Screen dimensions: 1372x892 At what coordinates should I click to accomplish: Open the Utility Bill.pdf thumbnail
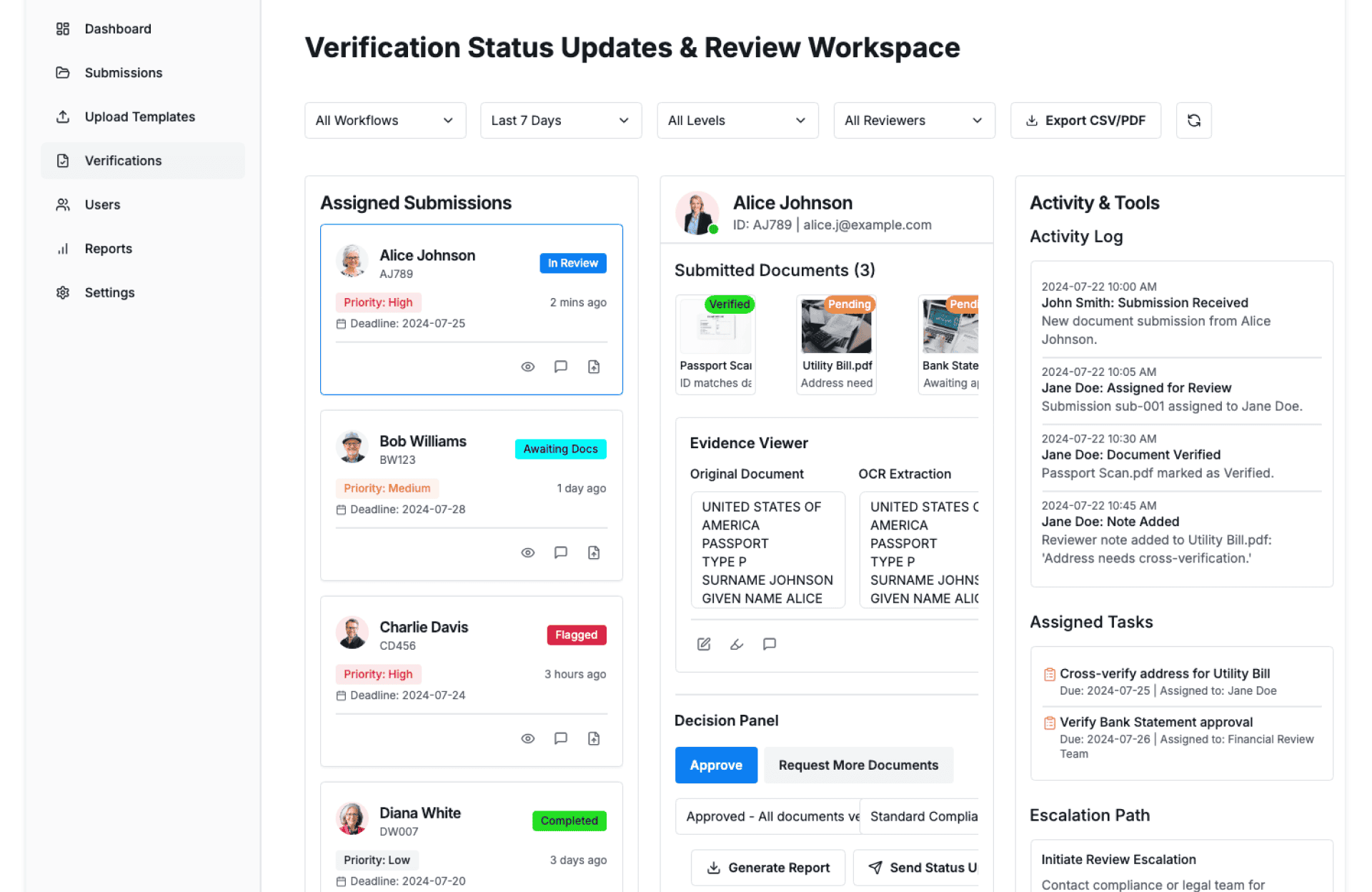(x=836, y=327)
